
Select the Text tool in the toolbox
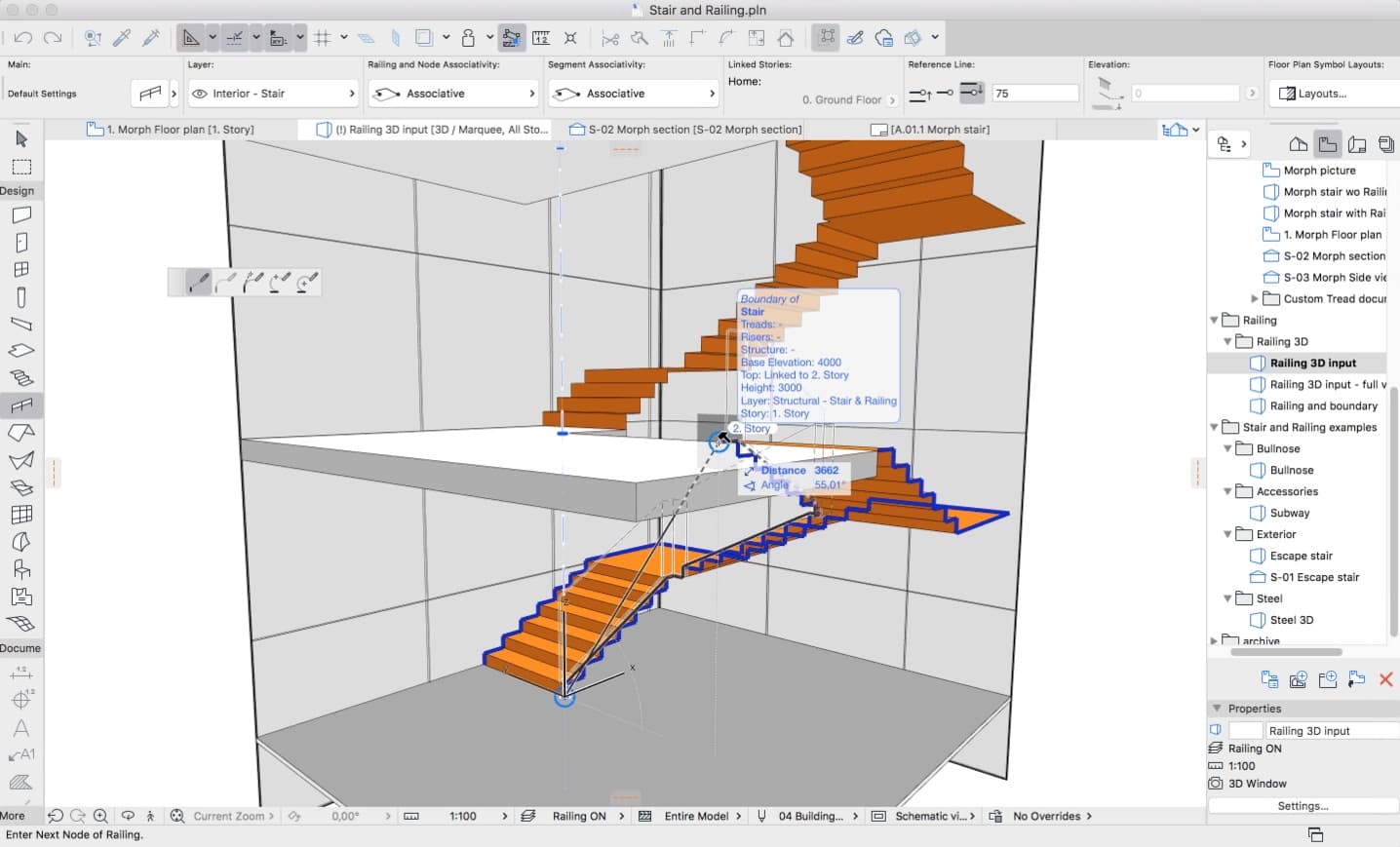[21, 727]
